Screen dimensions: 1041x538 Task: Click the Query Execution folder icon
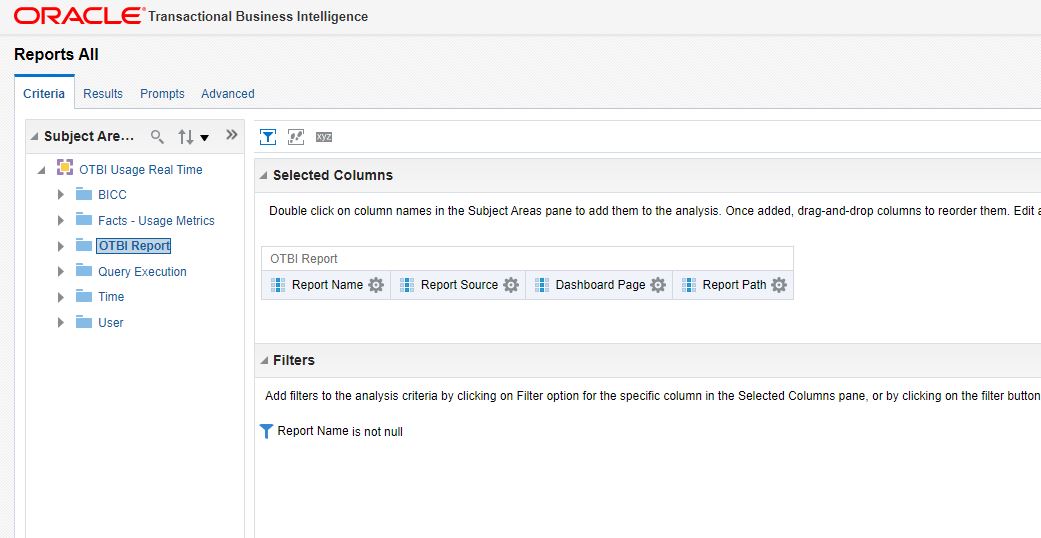pyautogui.click(x=84, y=270)
